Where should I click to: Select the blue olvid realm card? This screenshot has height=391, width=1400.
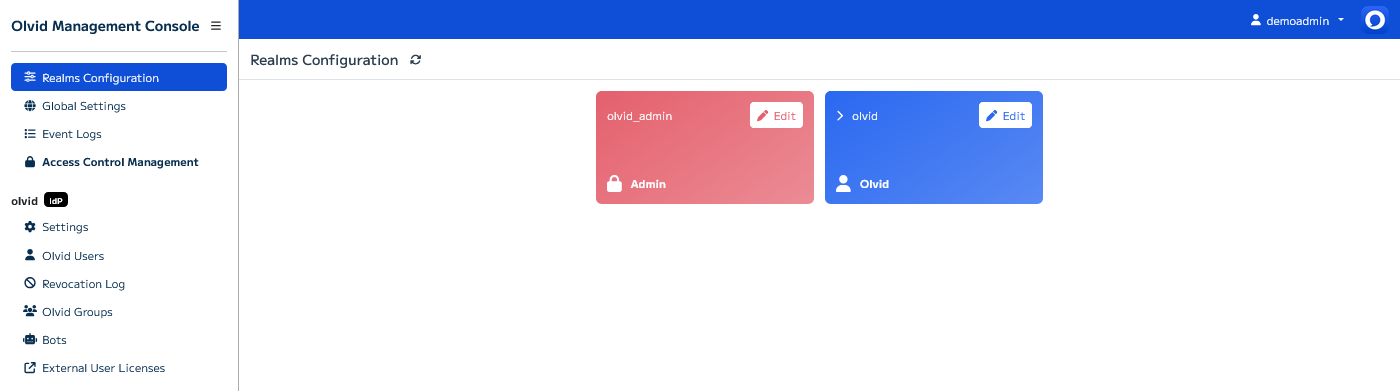[x=934, y=148]
